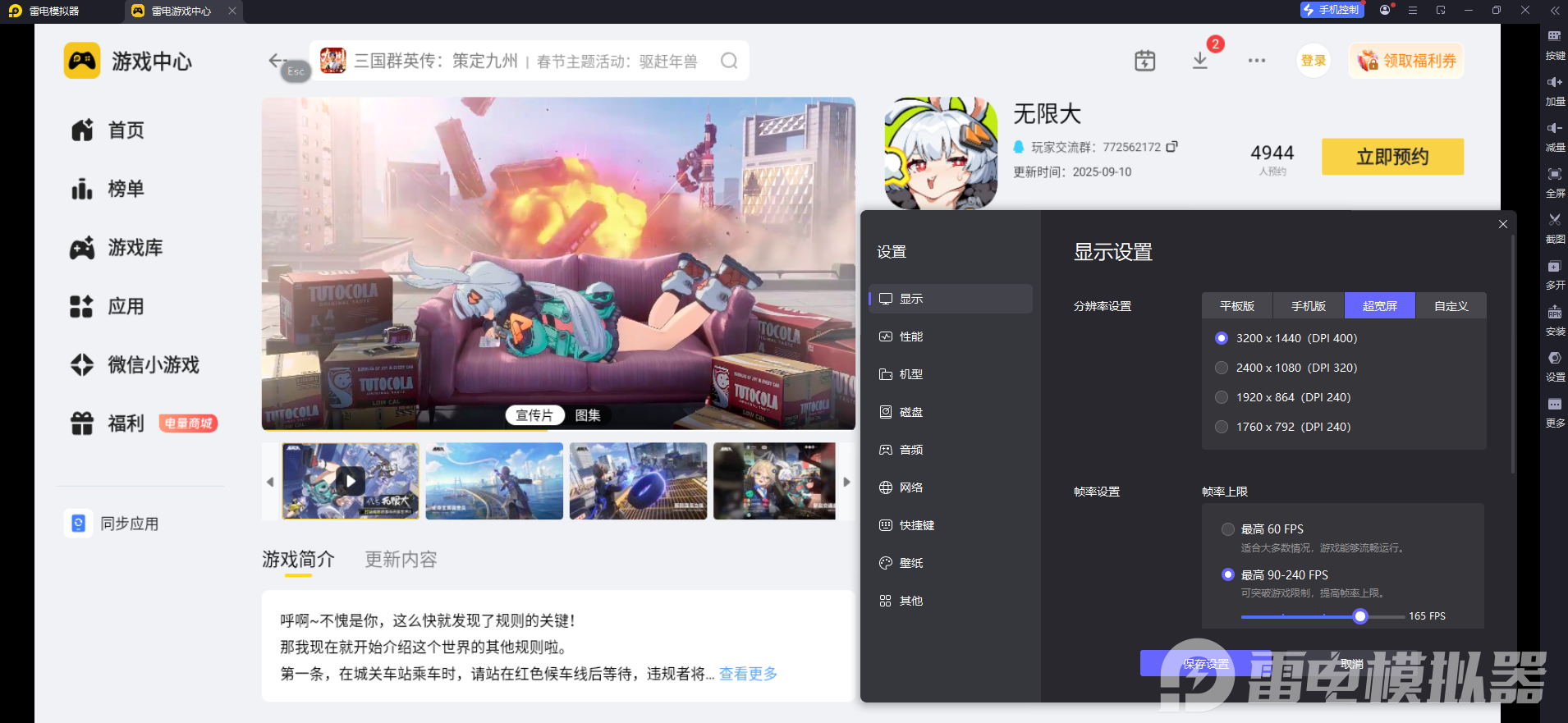Open the 磁盘 settings category
1568x723 pixels.
pos(951,412)
